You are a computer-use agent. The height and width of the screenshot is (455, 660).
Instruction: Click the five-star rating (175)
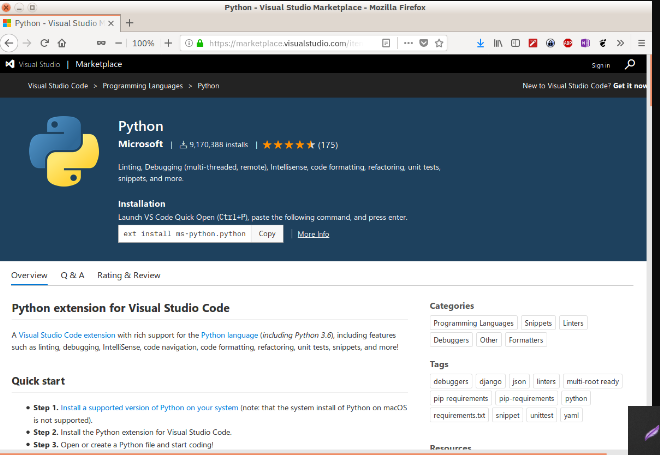click(x=300, y=145)
